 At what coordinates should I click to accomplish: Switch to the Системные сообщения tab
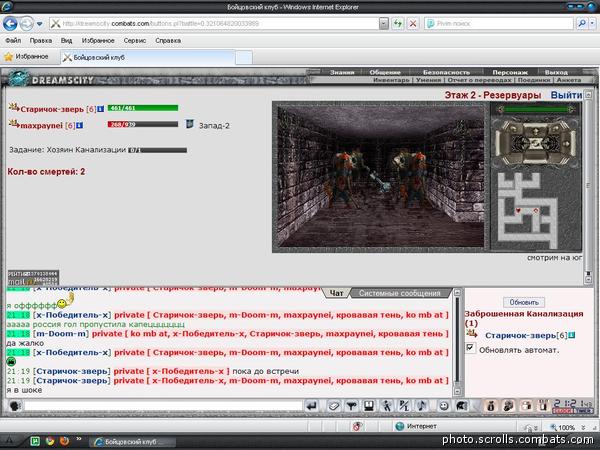point(399,293)
